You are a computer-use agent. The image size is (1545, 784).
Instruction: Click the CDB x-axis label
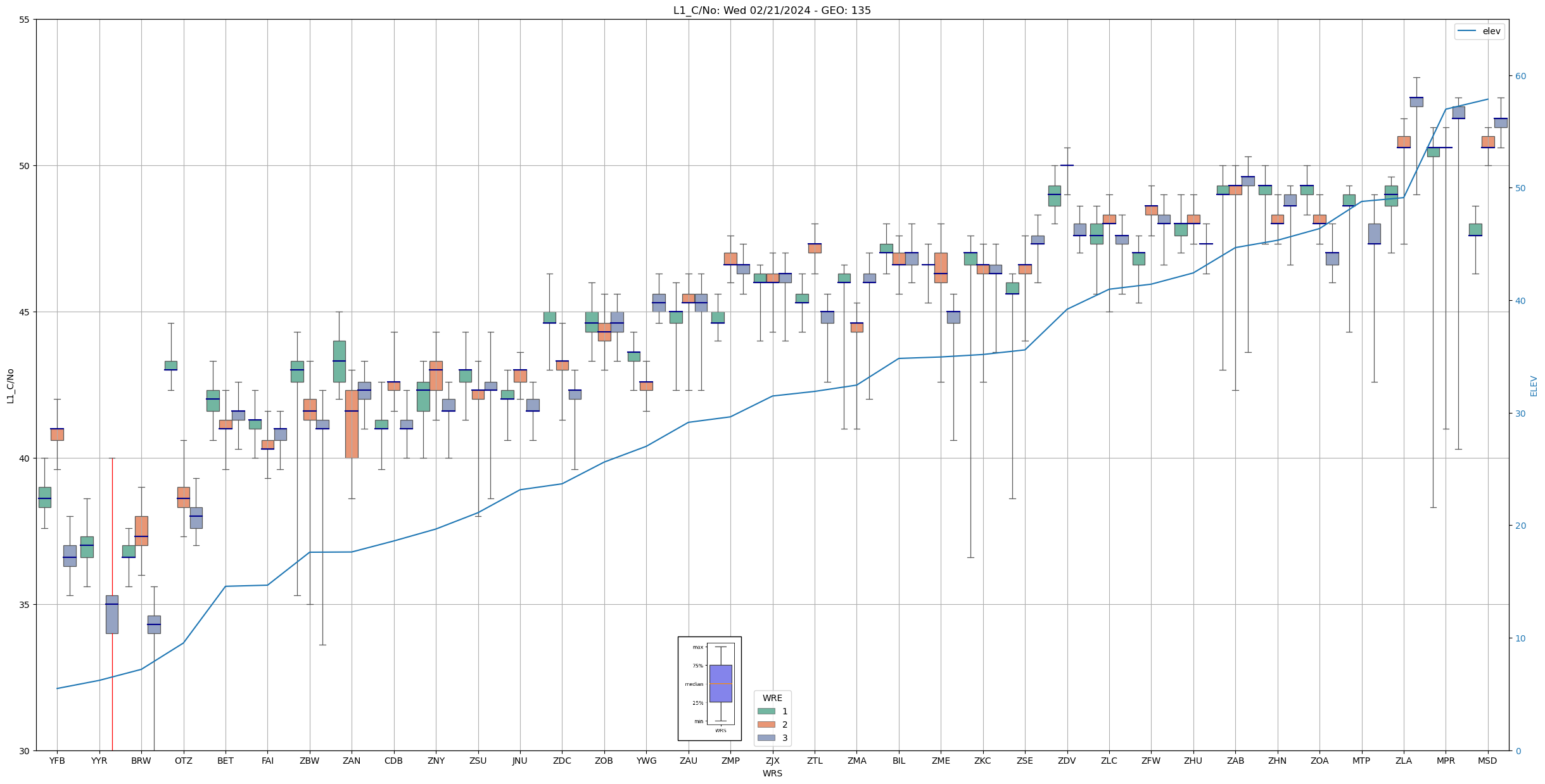tap(394, 761)
